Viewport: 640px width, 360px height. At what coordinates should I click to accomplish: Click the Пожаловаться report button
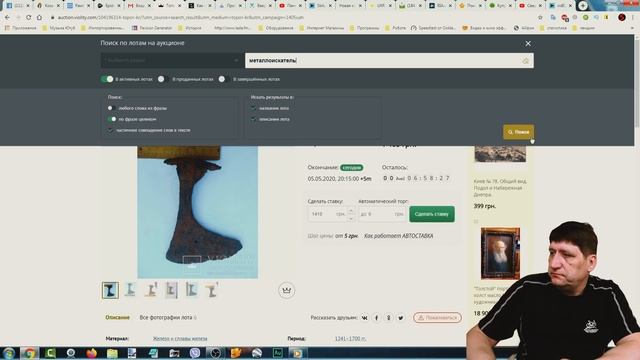(x=438, y=318)
